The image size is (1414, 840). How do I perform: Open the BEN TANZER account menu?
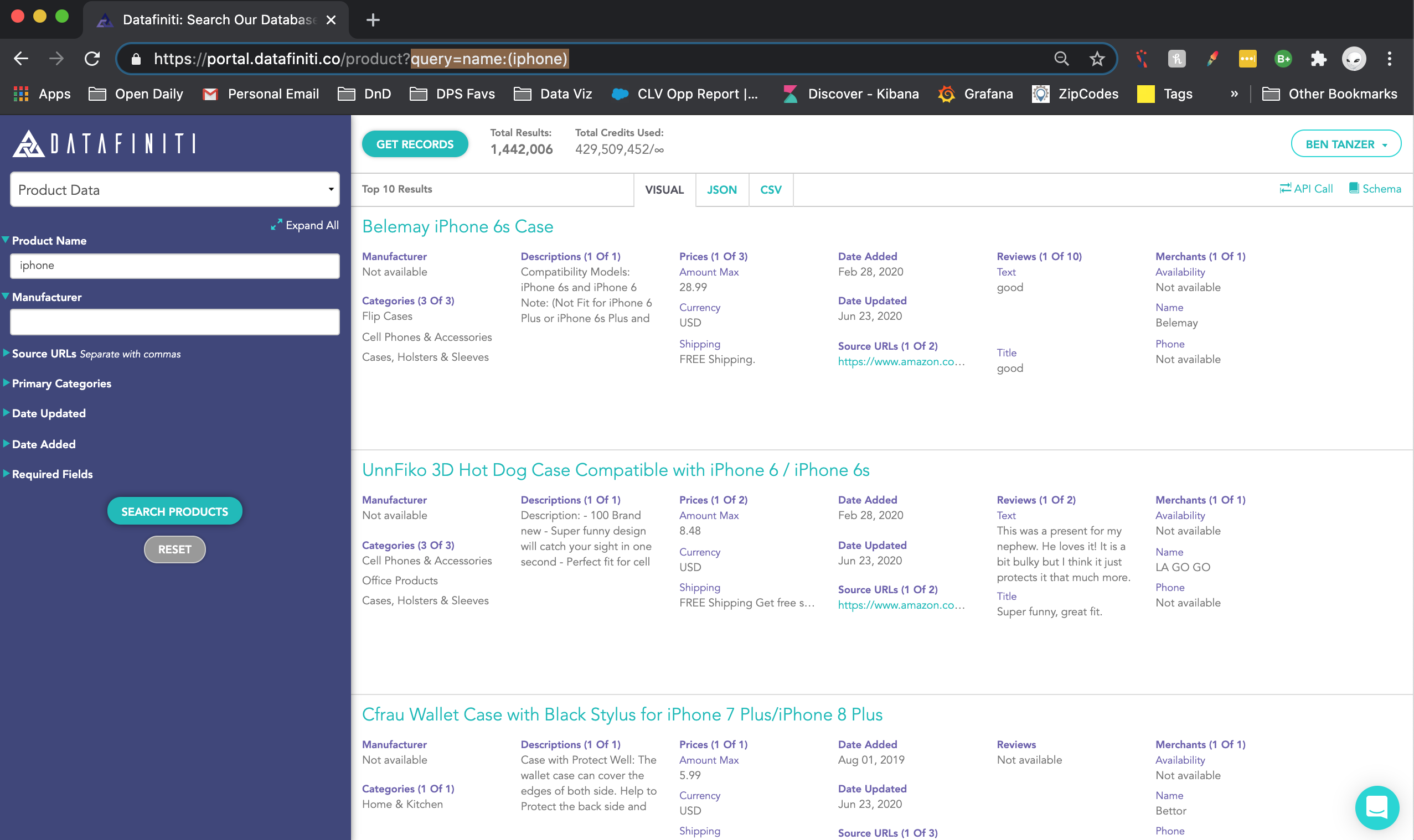1345,144
